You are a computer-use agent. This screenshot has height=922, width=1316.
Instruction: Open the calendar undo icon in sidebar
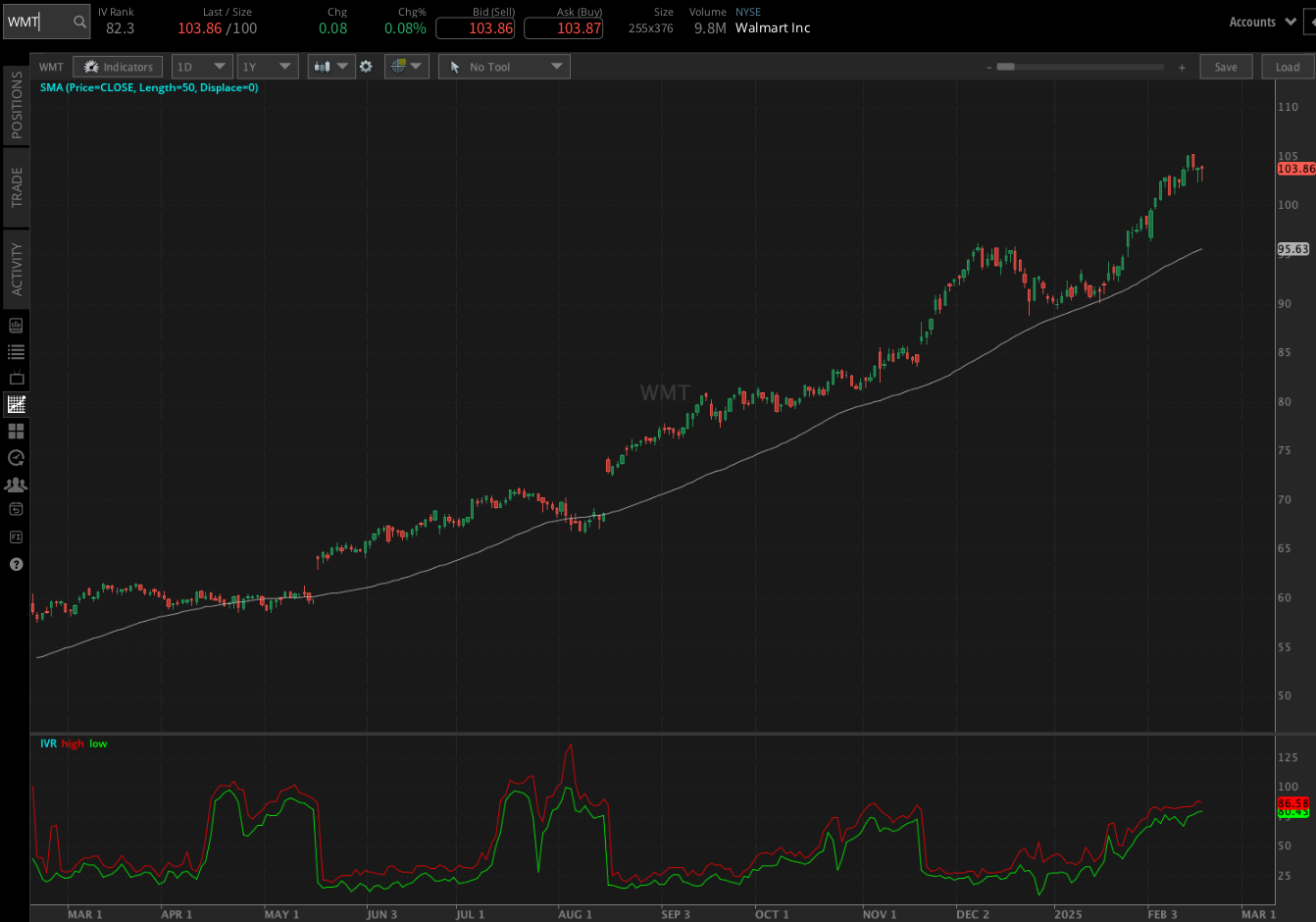tap(16, 509)
